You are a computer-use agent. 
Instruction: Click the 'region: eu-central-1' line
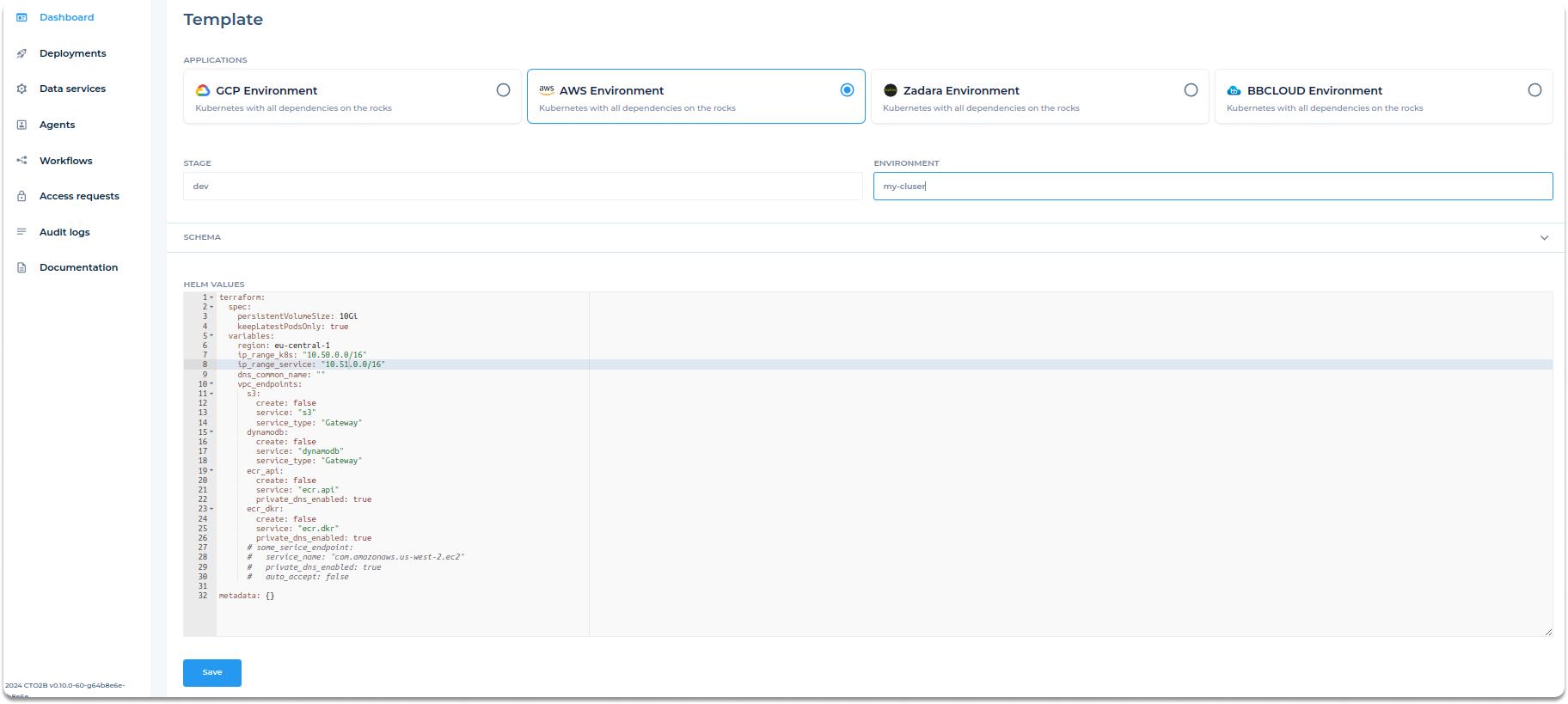click(284, 346)
